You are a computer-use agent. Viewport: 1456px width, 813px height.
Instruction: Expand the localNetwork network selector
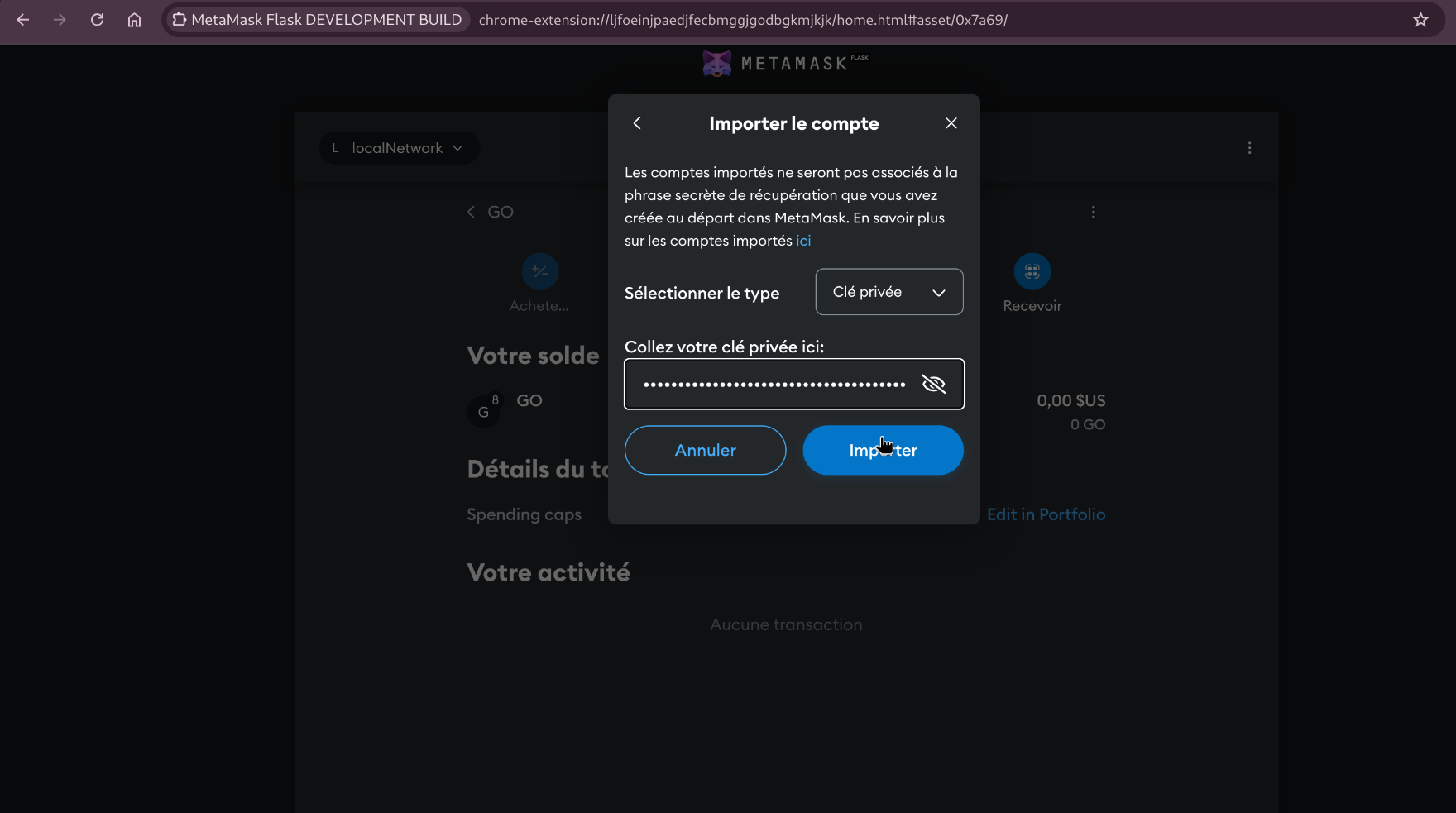(399, 148)
